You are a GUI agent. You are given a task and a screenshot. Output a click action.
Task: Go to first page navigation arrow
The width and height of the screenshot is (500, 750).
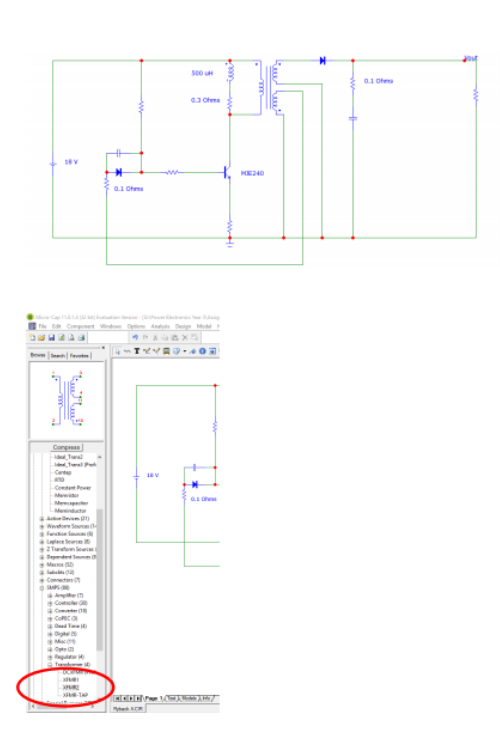[x=117, y=698]
